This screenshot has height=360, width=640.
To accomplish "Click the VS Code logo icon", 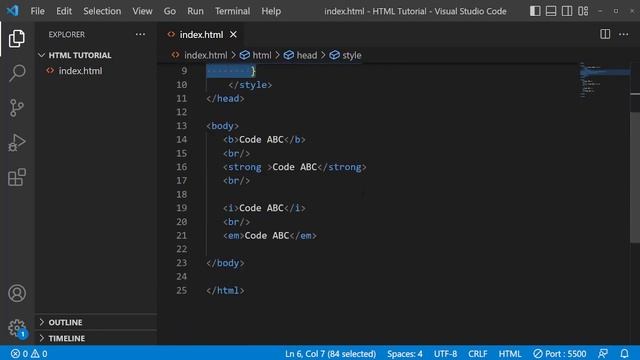I will coord(13,11).
